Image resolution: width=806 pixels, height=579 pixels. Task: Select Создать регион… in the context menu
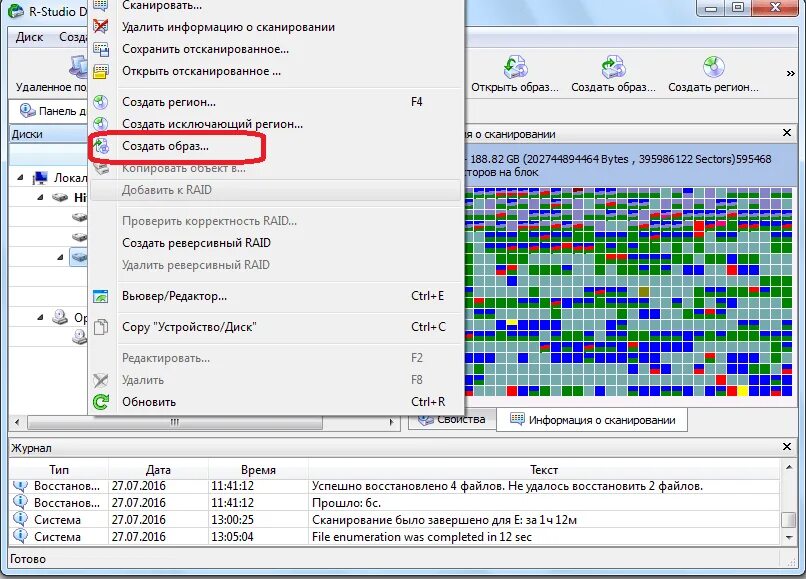pos(169,102)
